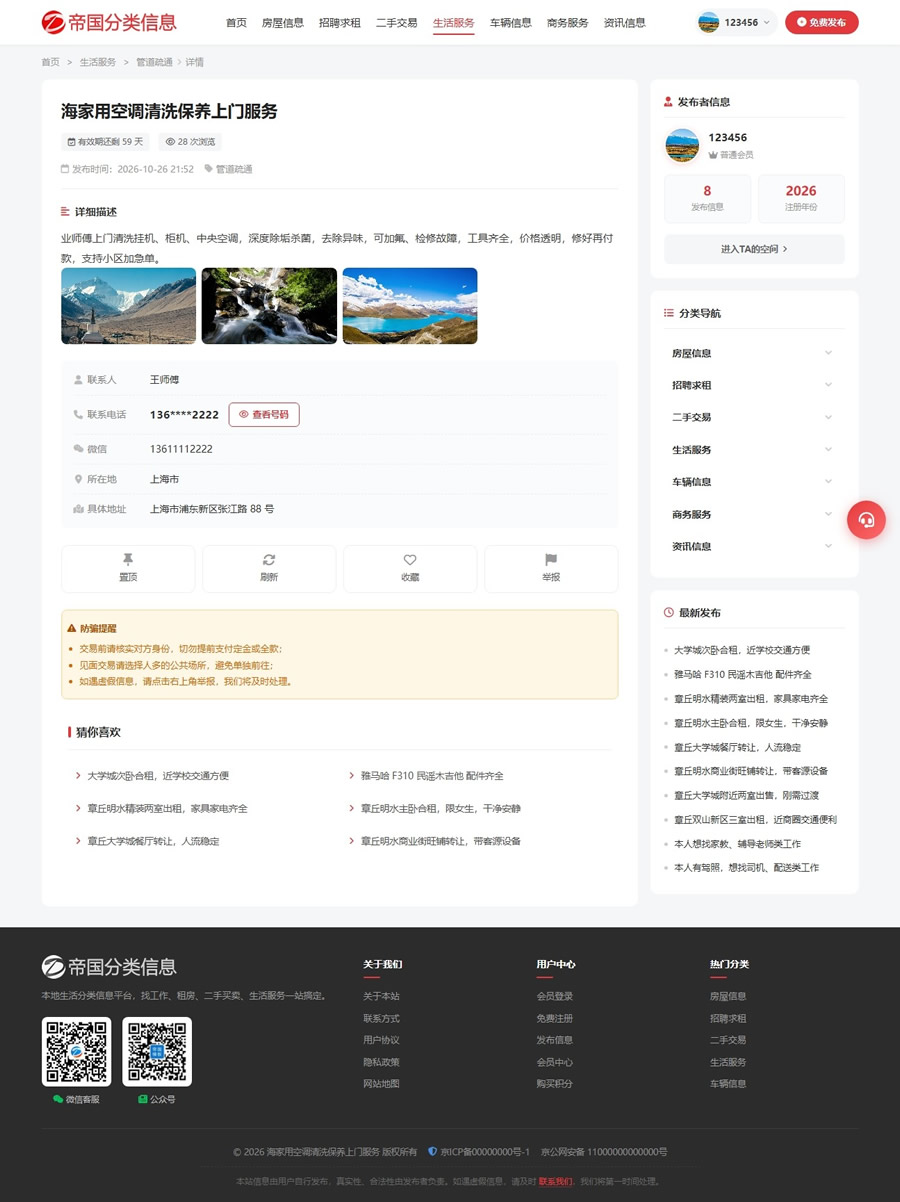900x1202 pixels.
Task: Open the waterfall photo thumbnail
Action: coord(269,306)
